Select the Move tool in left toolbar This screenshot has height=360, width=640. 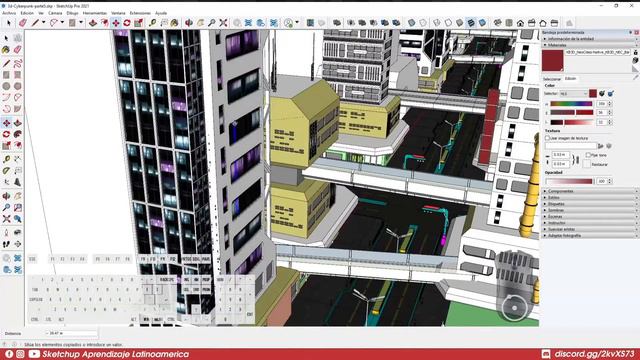6,123
